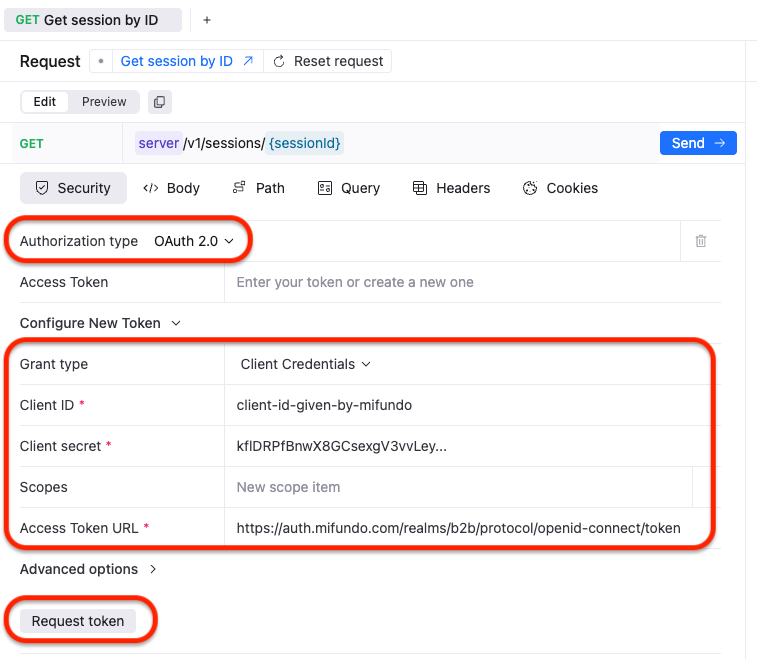Expand Advanced options
This screenshot has height=659, width=757.
(88, 569)
